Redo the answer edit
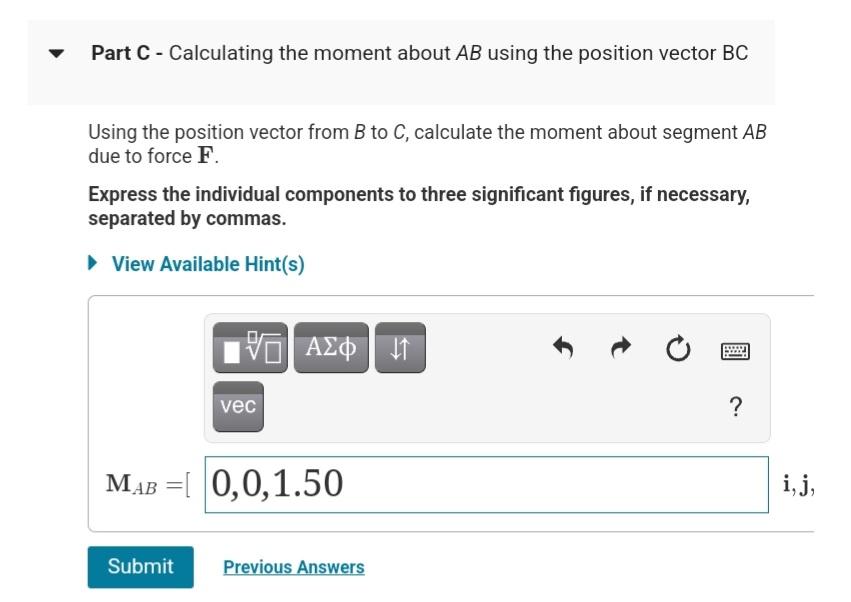This screenshot has width=851, height=602. (x=620, y=347)
